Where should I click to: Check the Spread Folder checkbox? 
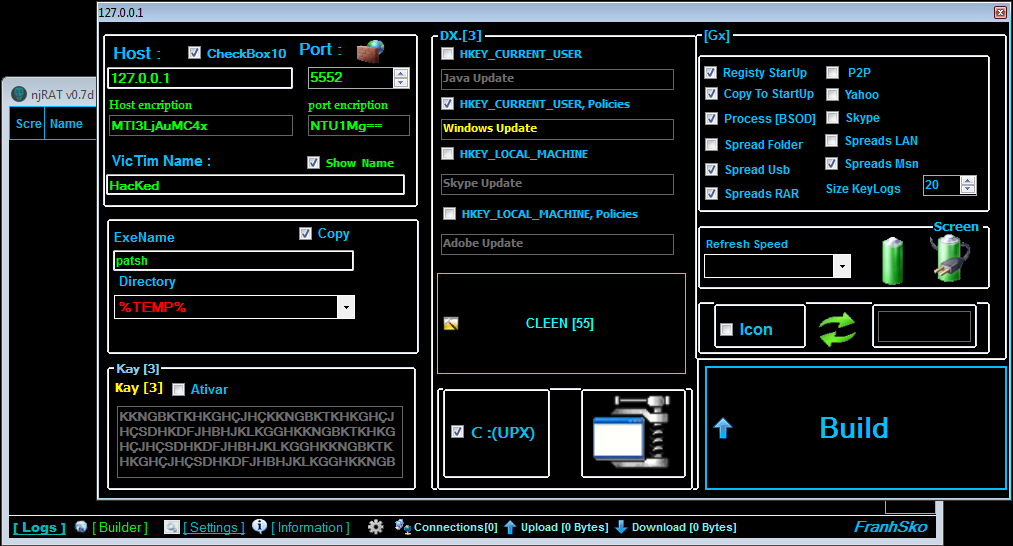tap(711, 145)
